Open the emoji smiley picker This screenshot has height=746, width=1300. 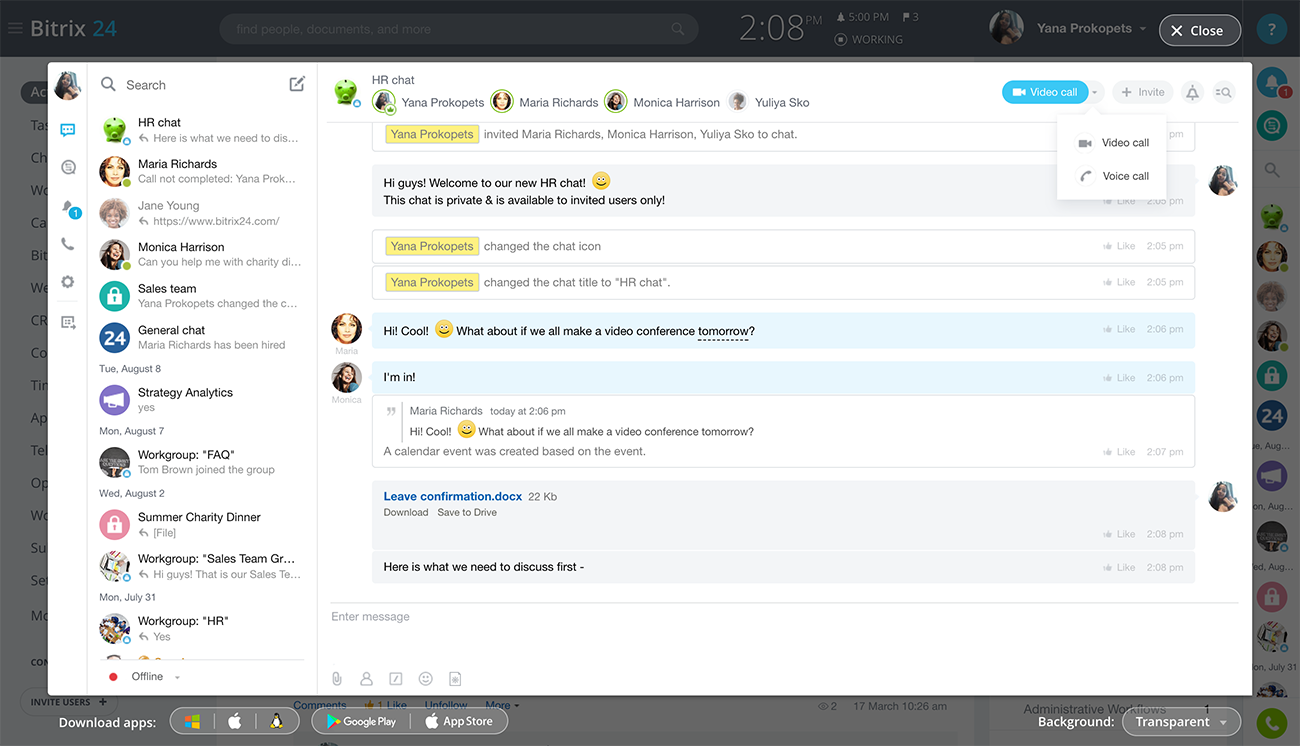pos(425,679)
